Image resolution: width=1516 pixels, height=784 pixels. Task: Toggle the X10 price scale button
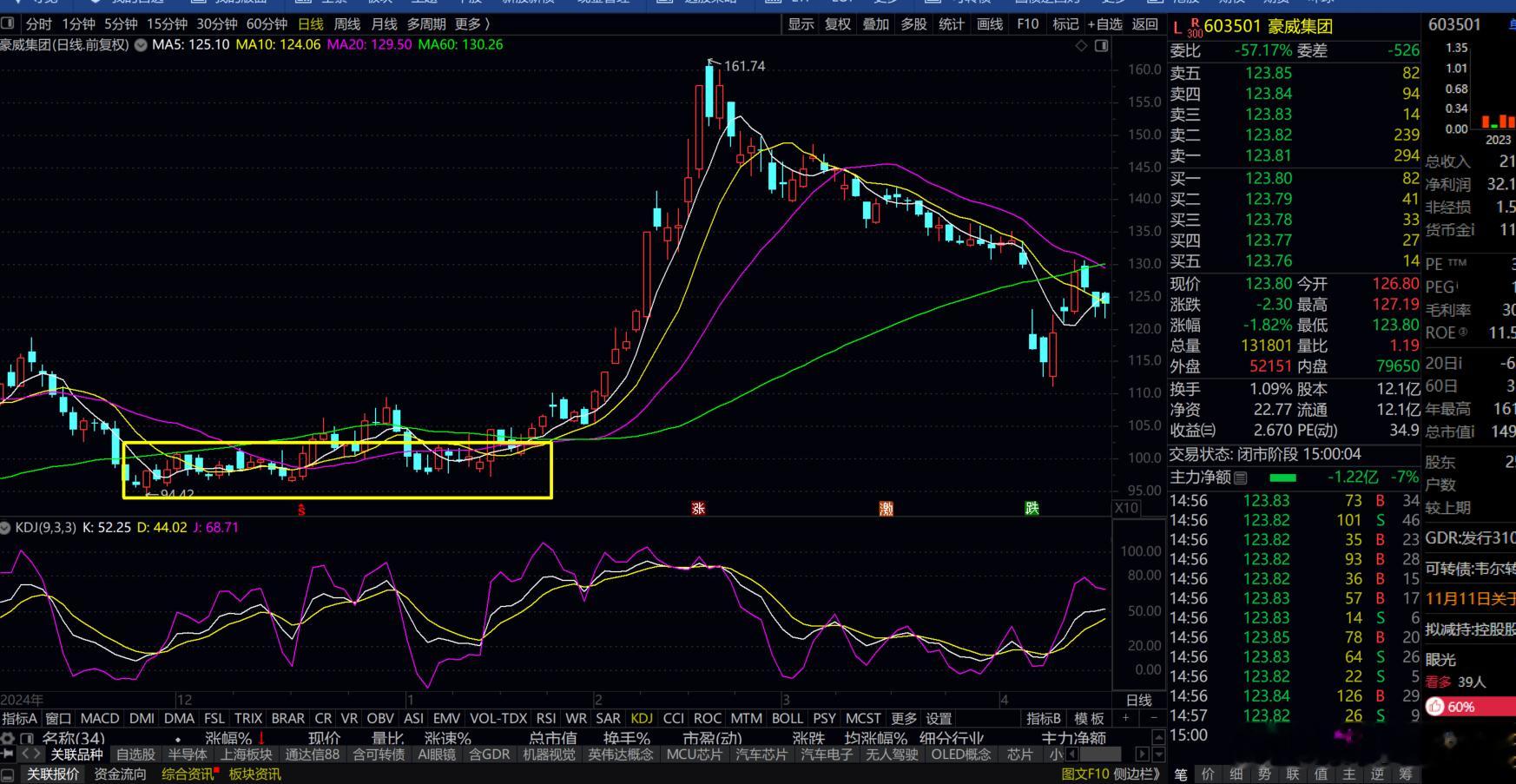1126,508
